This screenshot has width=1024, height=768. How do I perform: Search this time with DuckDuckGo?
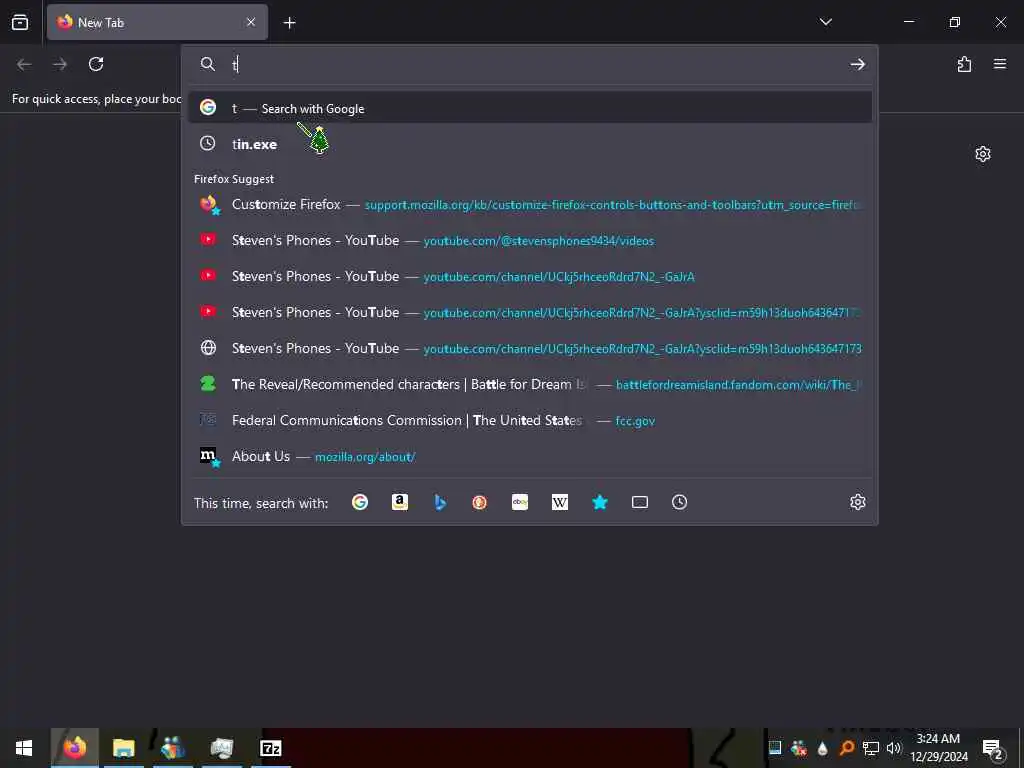point(479,502)
